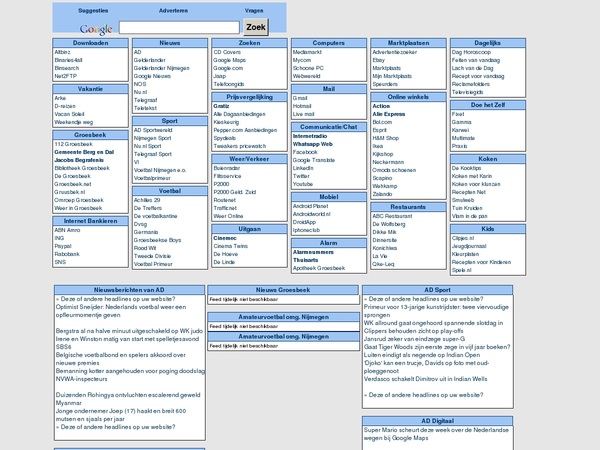The image size is (600, 450).
Task: Open the Google Translate link
Action: 314,160
